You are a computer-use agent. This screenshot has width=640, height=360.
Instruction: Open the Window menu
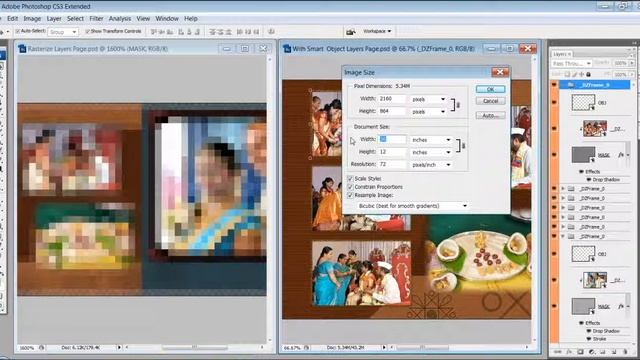[x=167, y=18]
